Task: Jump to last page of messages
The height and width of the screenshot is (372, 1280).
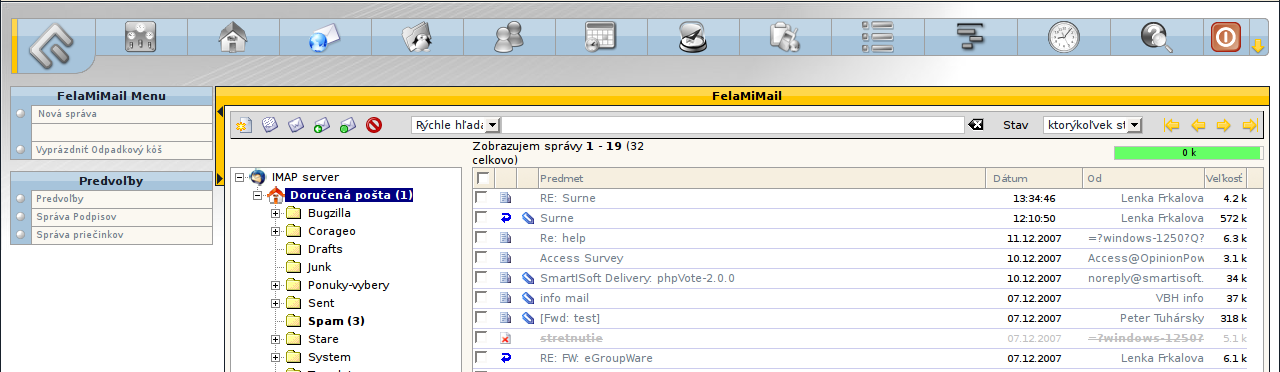Action: pyautogui.click(x=1249, y=125)
